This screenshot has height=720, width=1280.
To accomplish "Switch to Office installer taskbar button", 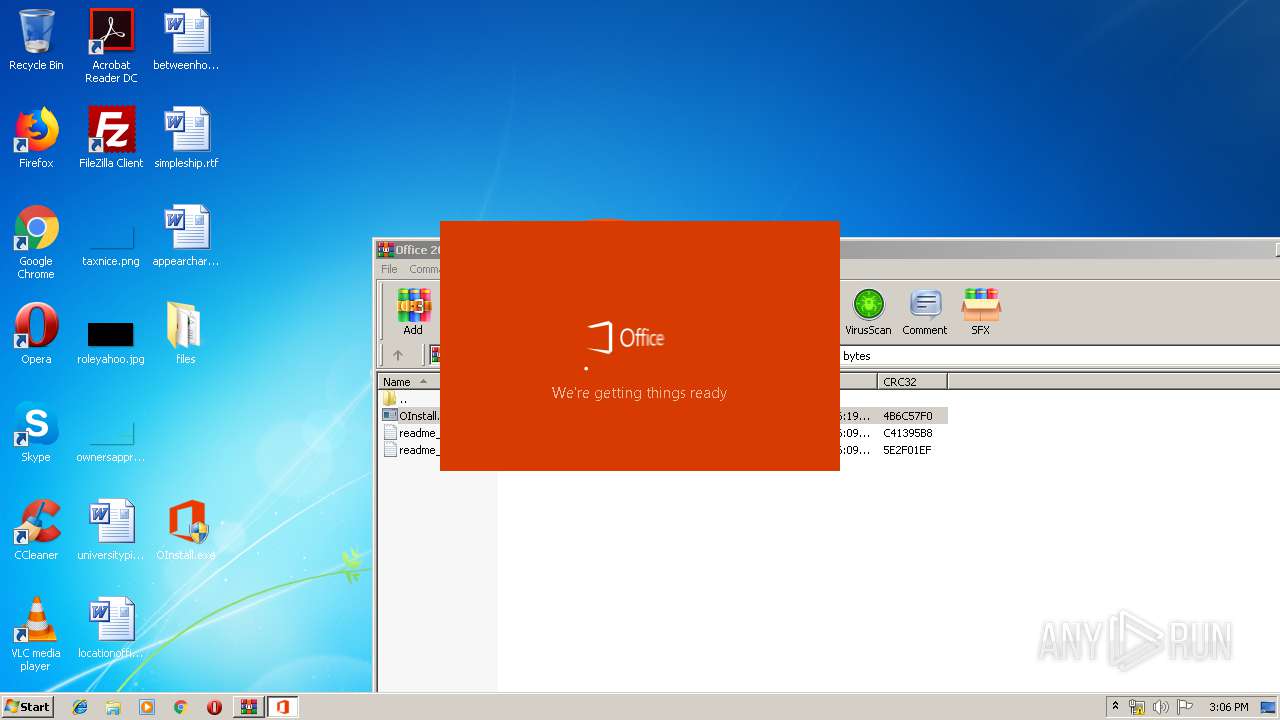I will pos(282,707).
